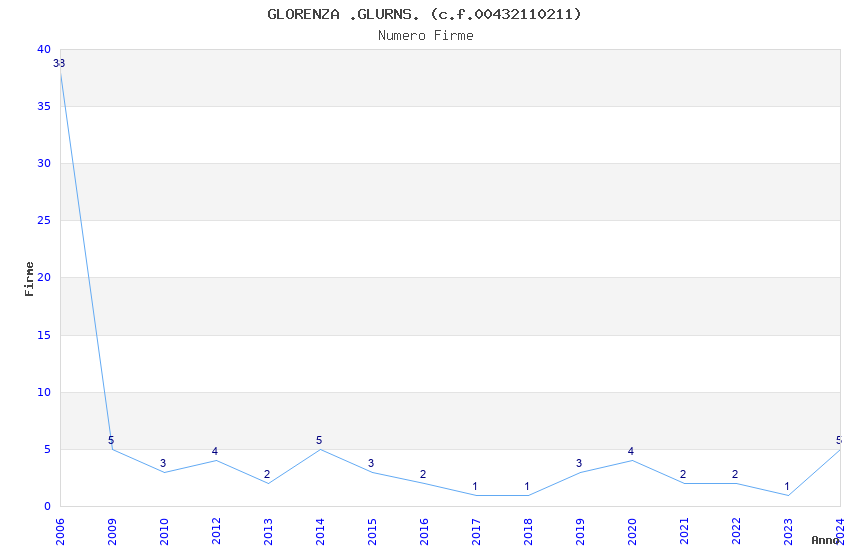850x550 pixels.
Task: Click data value 2 for year 2021
Action: [683, 474]
